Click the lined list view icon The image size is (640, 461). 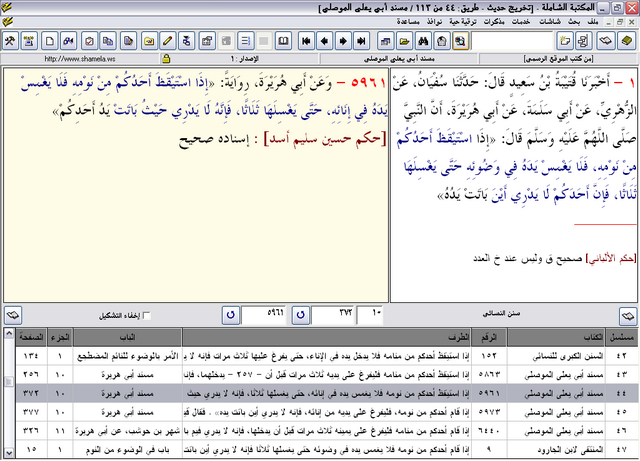(245, 41)
